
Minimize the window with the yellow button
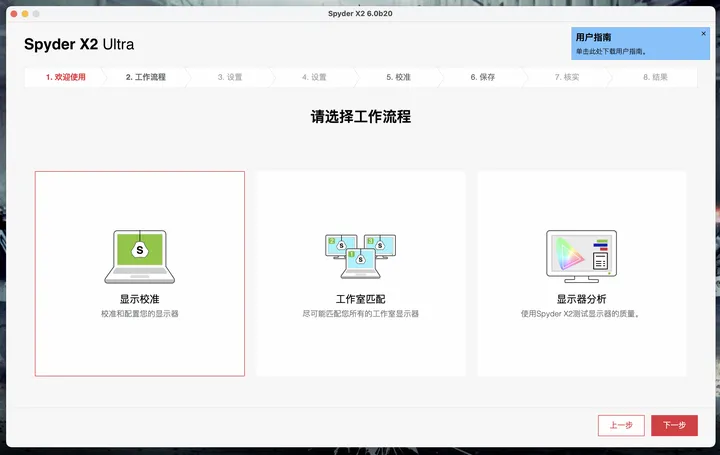click(25, 14)
